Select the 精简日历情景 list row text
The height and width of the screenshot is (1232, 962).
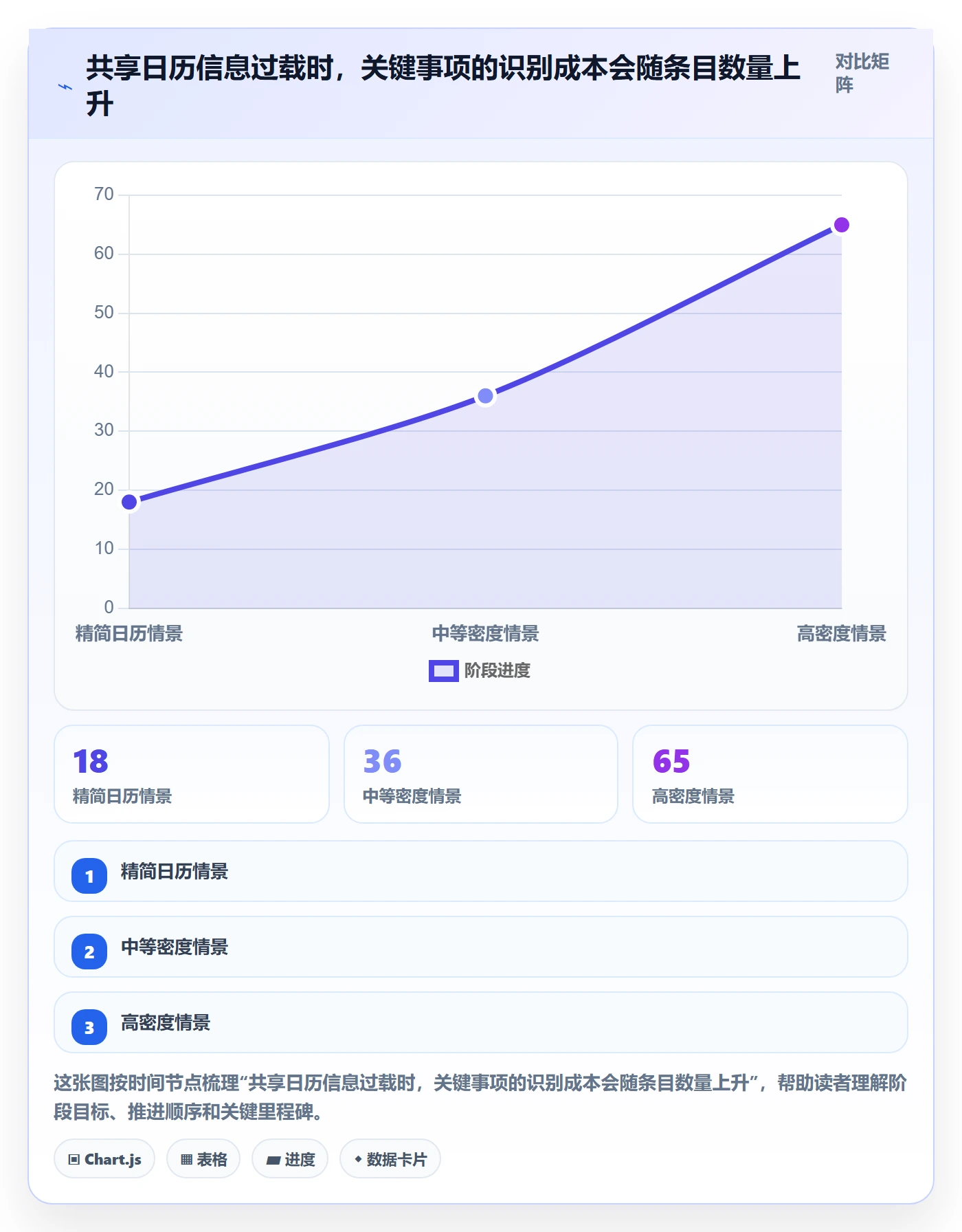pos(175,872)
